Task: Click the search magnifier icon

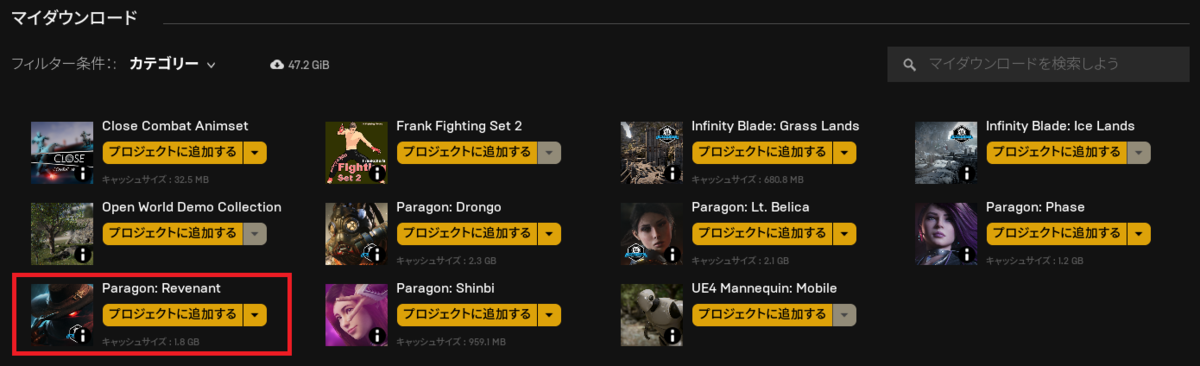Action: (910, 65)
